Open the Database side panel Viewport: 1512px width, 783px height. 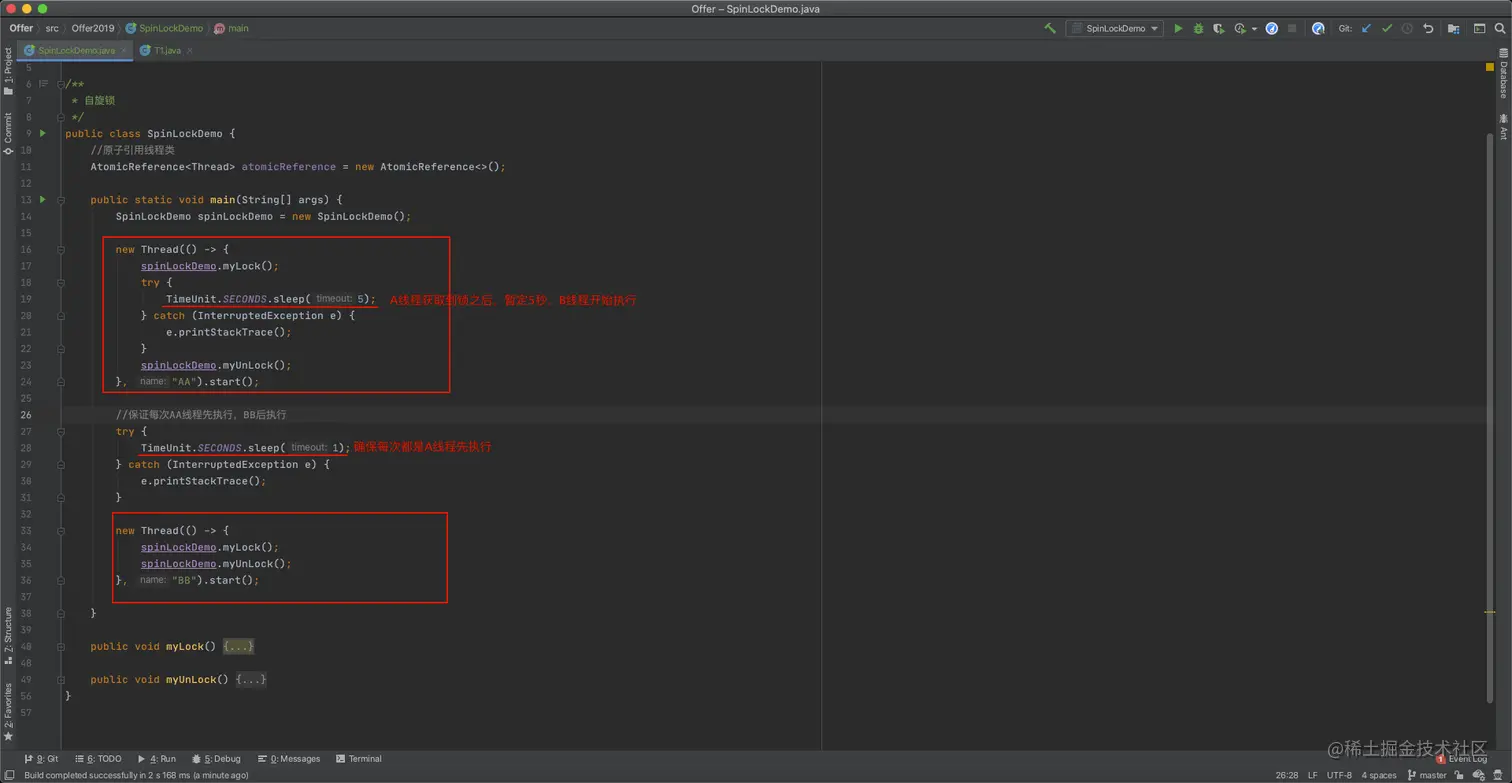pyautogui.click(x=1503, y=73)
